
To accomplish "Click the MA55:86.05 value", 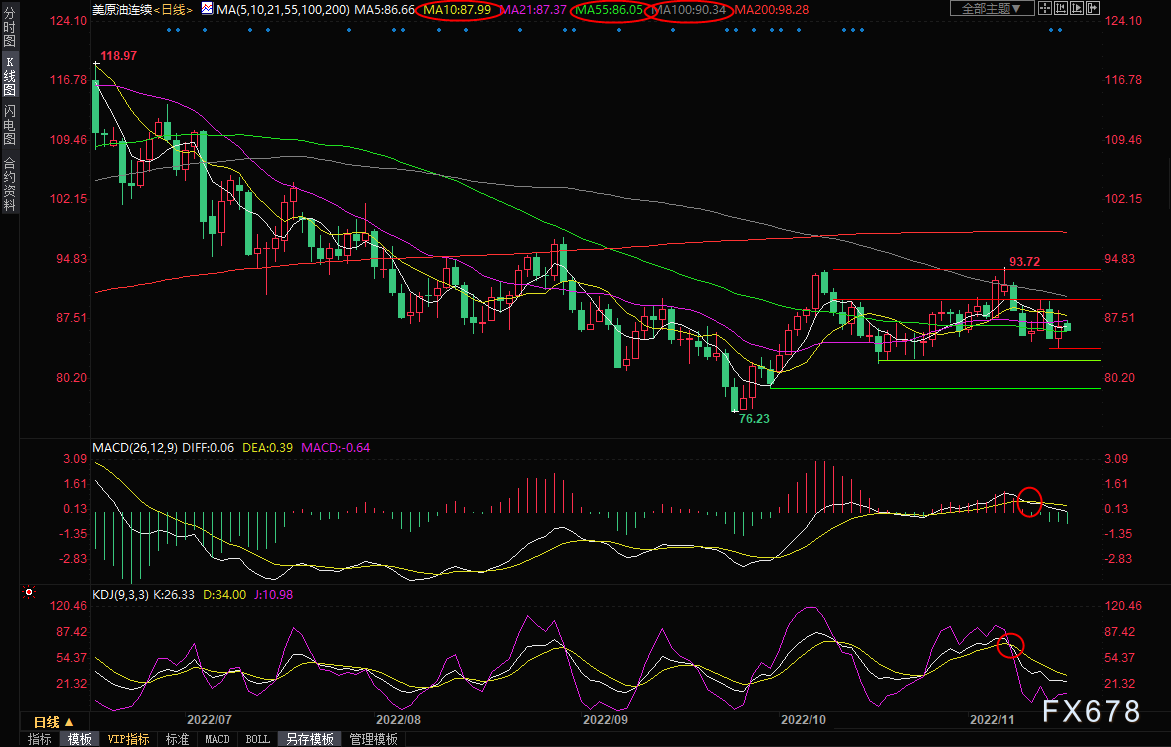I will [609, 10].
